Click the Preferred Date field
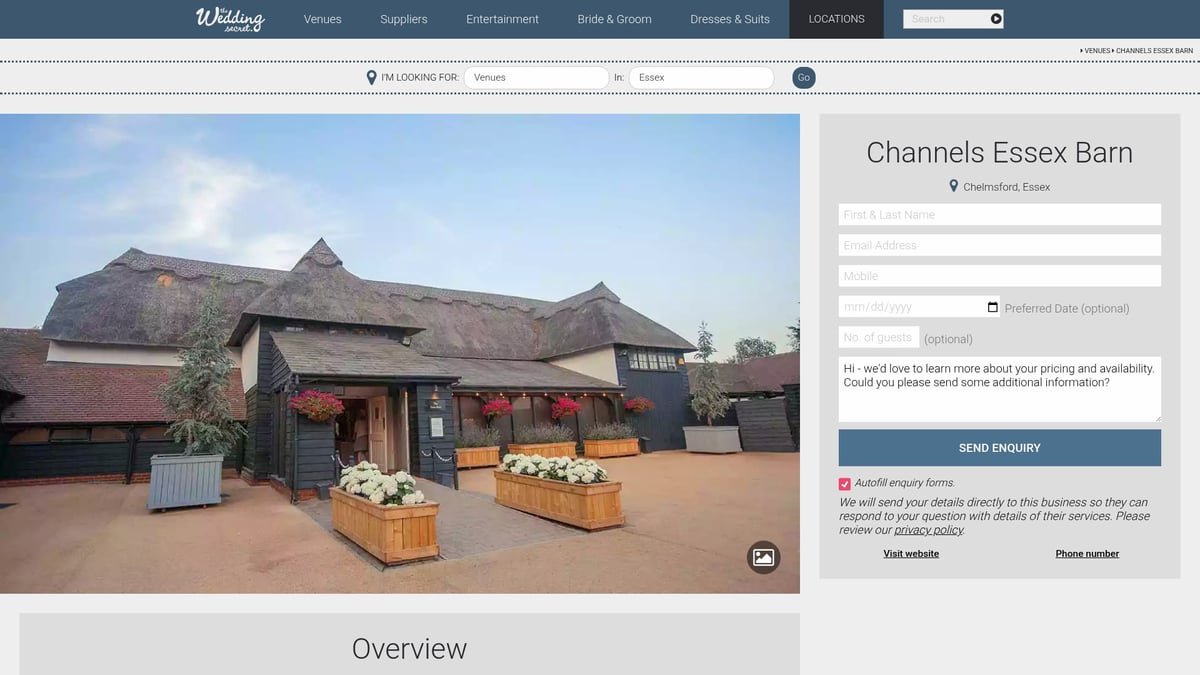Image resolution: width=1200 pixels, height=675 pixels. [919, 307]
